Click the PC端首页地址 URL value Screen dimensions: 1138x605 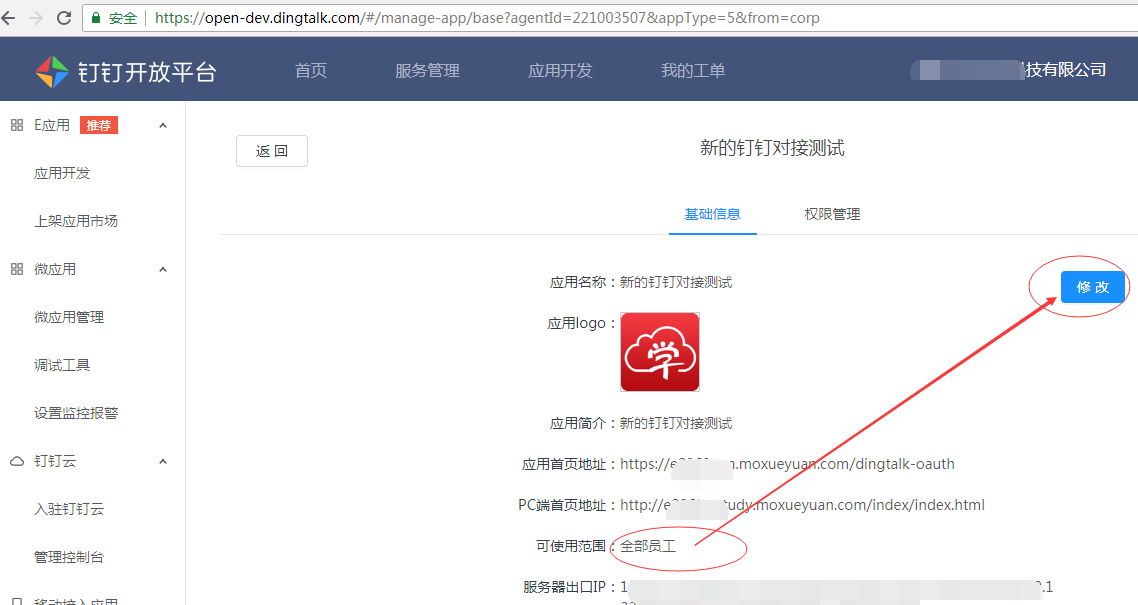point(802,505)
